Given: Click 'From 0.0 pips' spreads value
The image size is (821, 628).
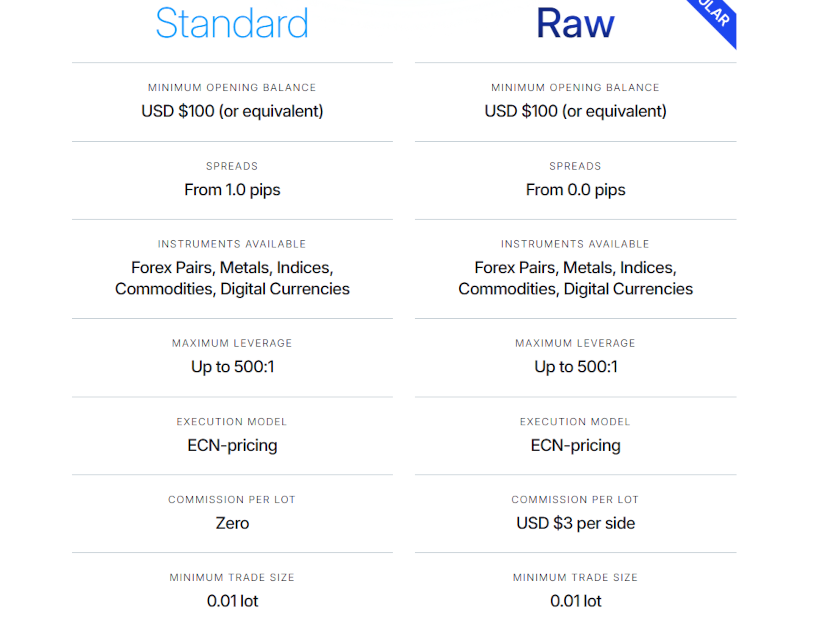Looking at the screenshot, I should tap(575, 190).
